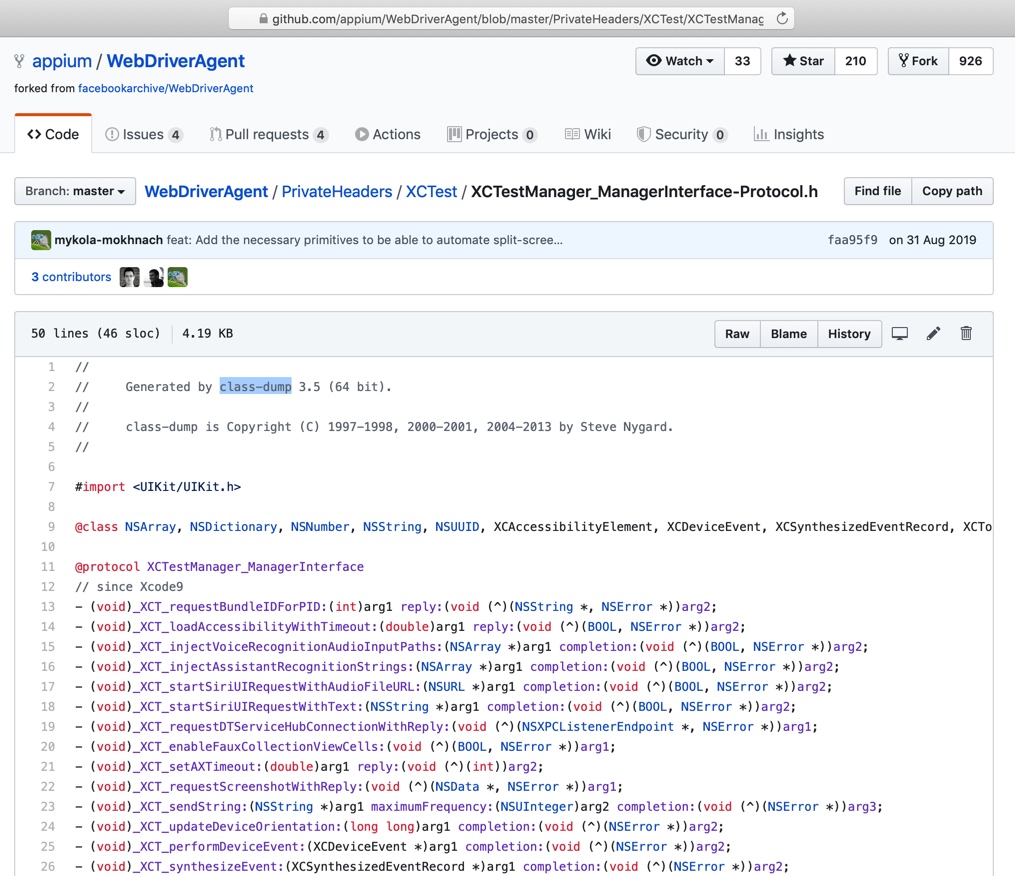Click the on 31 Aug 2019 commit date

(932, 240)
